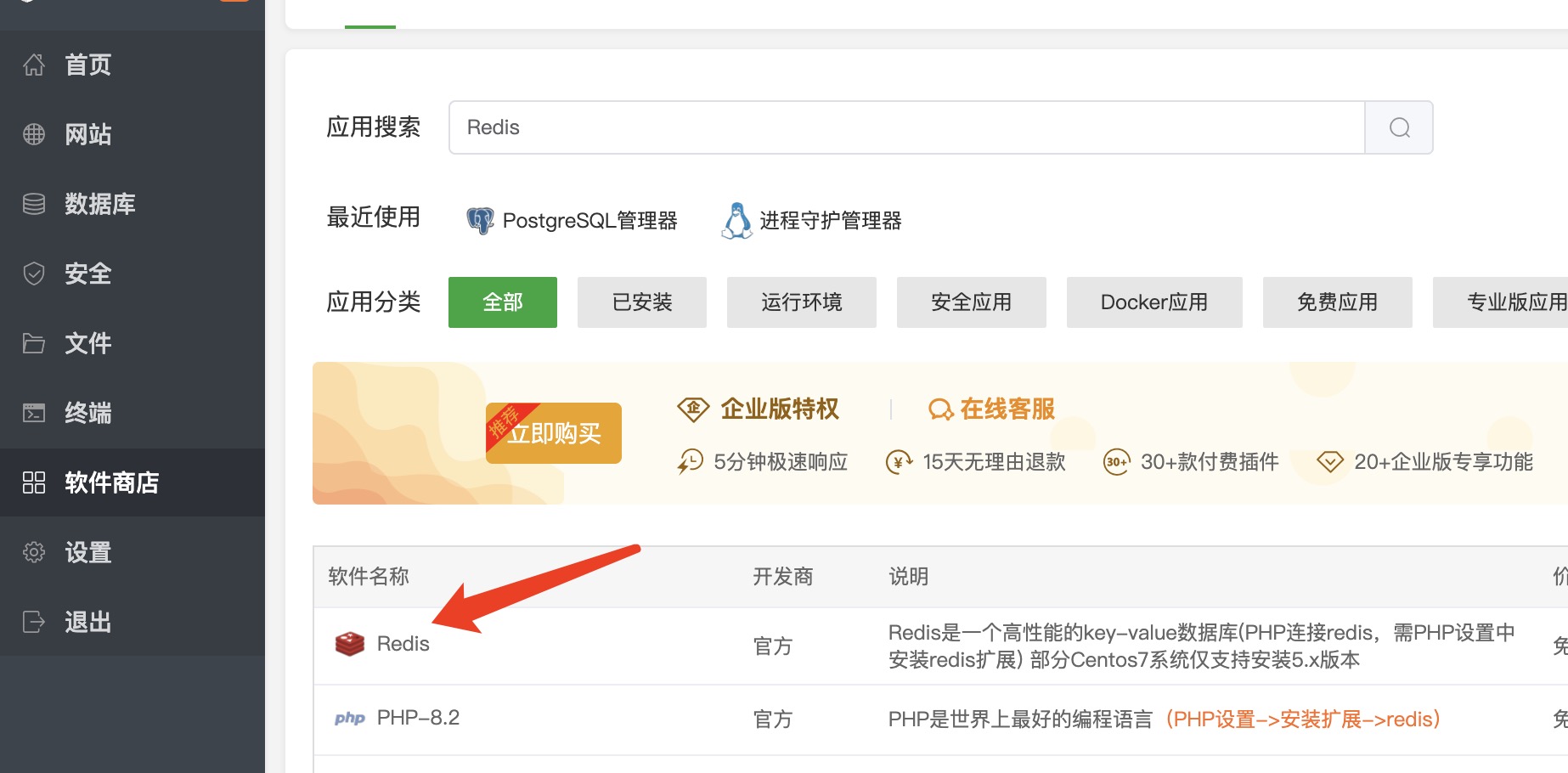Click the 20+企业版专享功能 text
The width and height of the screenshot is (1568, 773).
pos(1443,462)
